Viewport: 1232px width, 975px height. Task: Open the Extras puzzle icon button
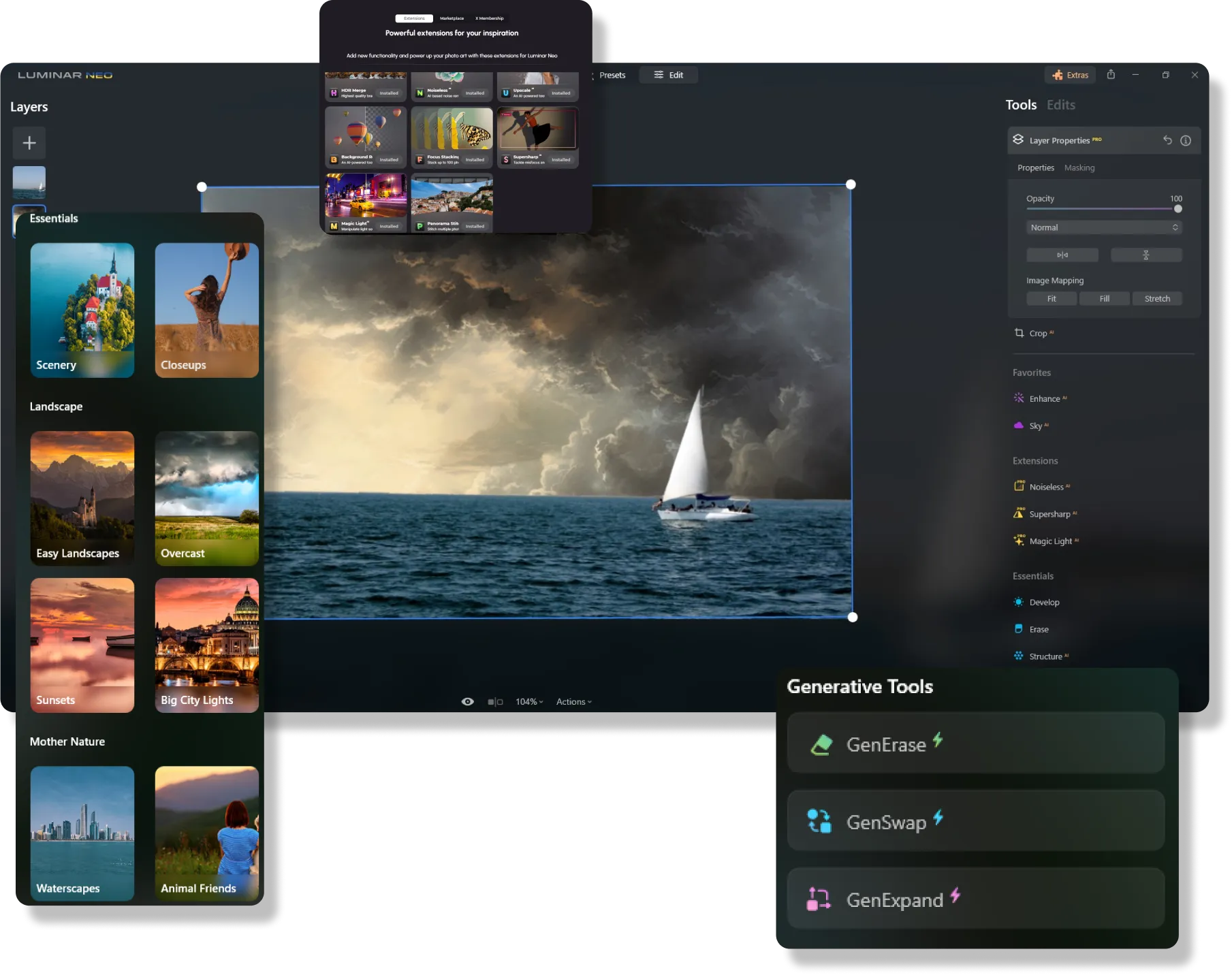click(1070, 75)
